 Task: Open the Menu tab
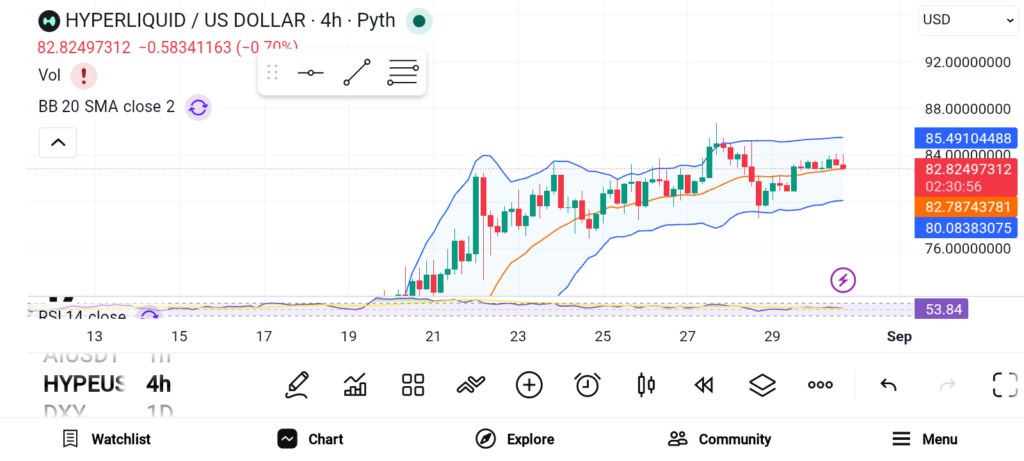click(x=925, y=439)
